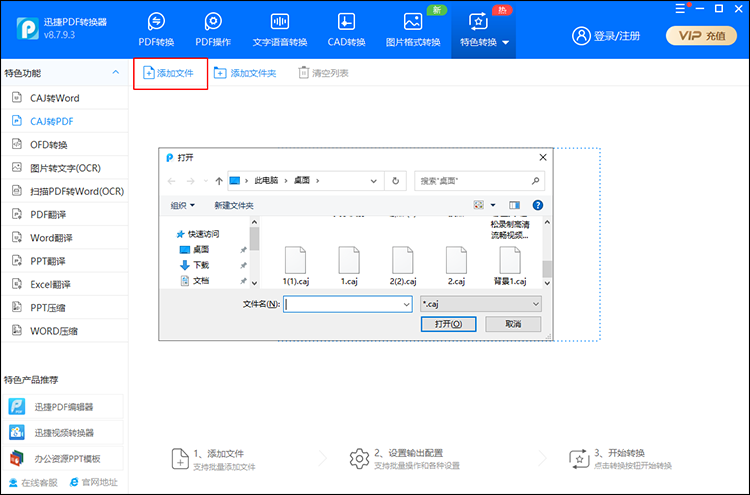
Task: Select 桌面 in navigation tree
Action: (x=195, y=250)
